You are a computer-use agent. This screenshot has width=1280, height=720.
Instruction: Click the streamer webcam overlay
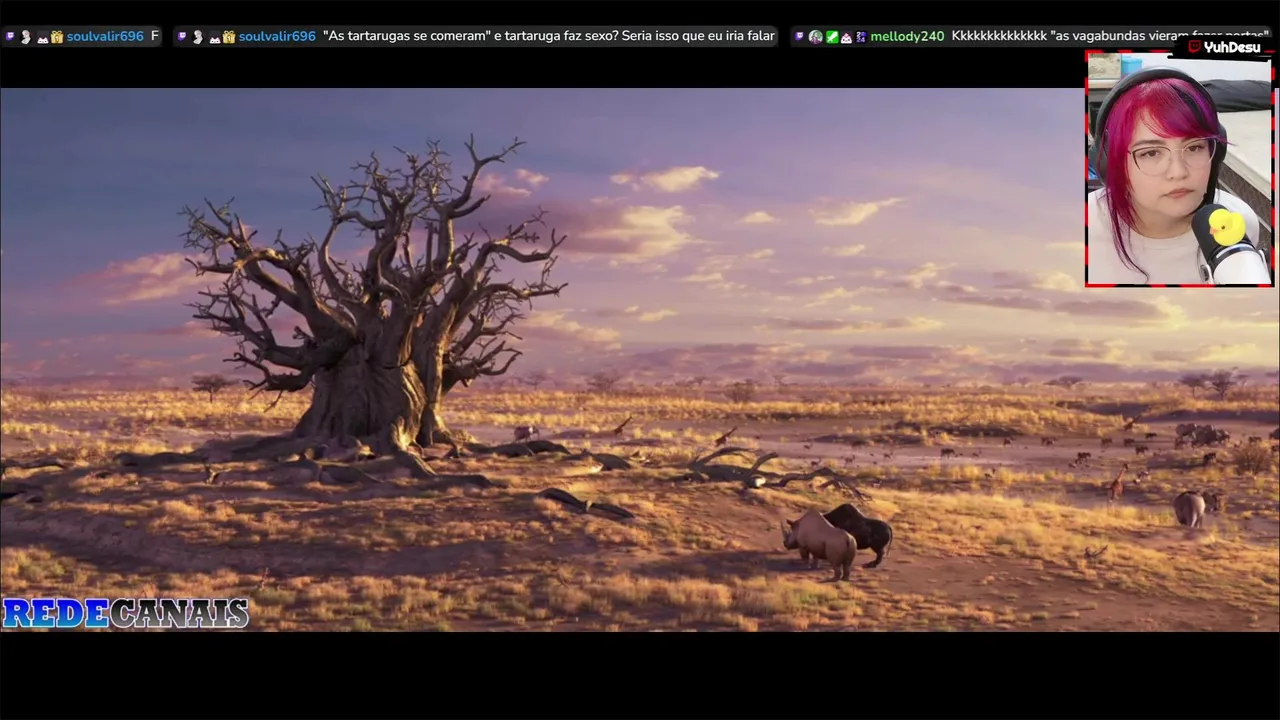point(1179,169)
